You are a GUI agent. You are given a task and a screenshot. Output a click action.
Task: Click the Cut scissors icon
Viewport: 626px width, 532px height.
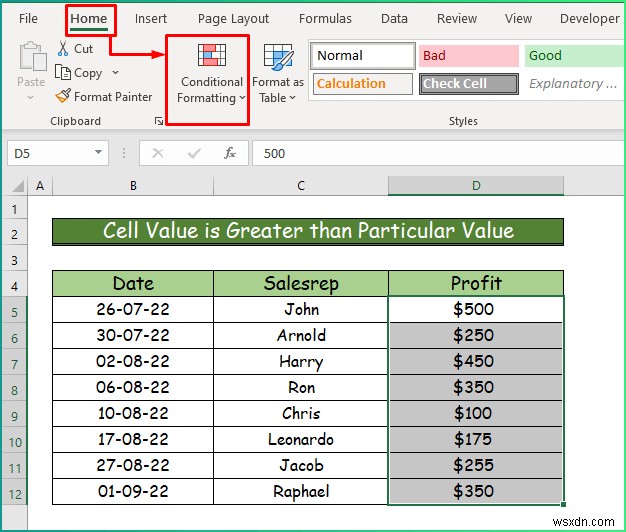click(63, 48)
